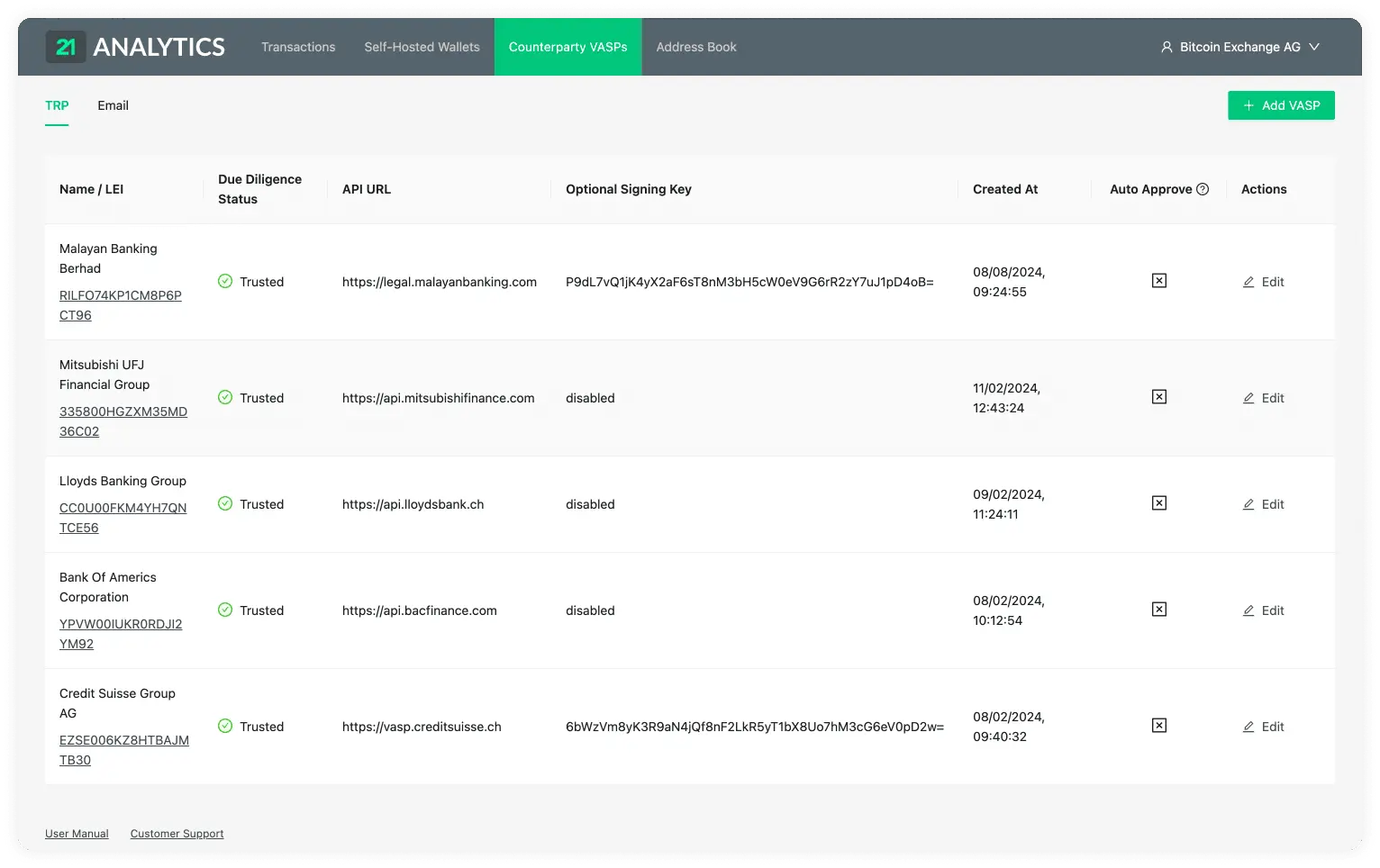Open LEI link YPVW00IUKRORDJI2YM92
1380x868 pixels.
pos(121,634)
